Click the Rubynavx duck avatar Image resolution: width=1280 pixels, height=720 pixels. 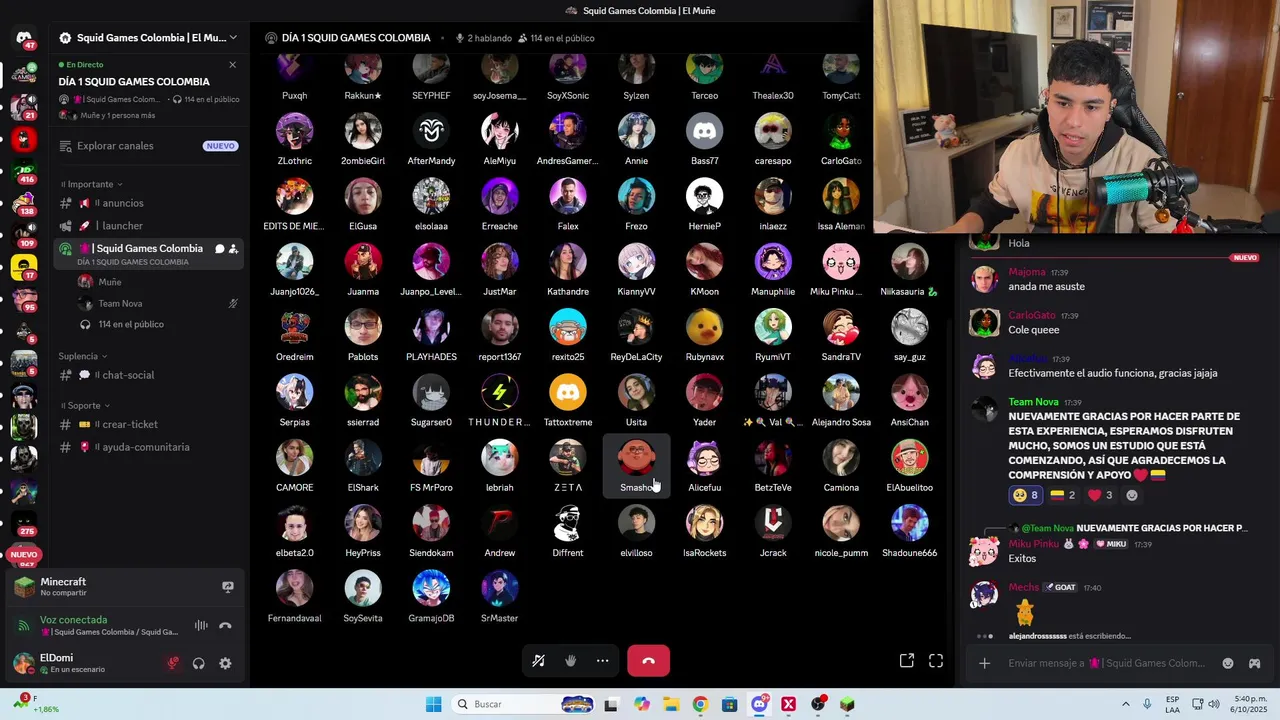(704, 327)
